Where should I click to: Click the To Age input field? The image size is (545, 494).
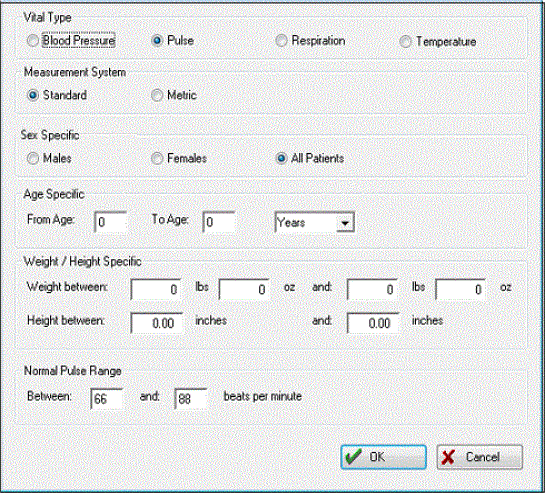[219, 222]
